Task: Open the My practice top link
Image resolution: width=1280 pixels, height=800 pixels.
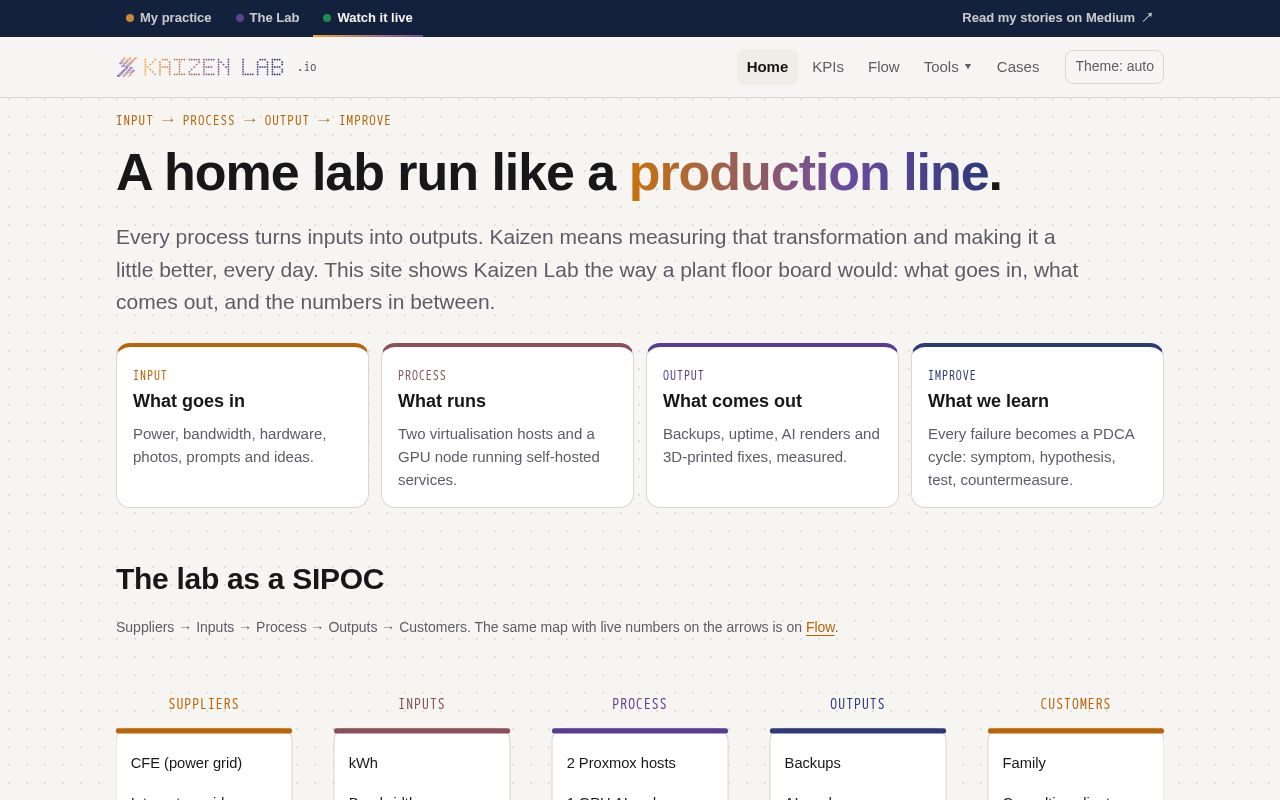Action: (x=168, y=17)
